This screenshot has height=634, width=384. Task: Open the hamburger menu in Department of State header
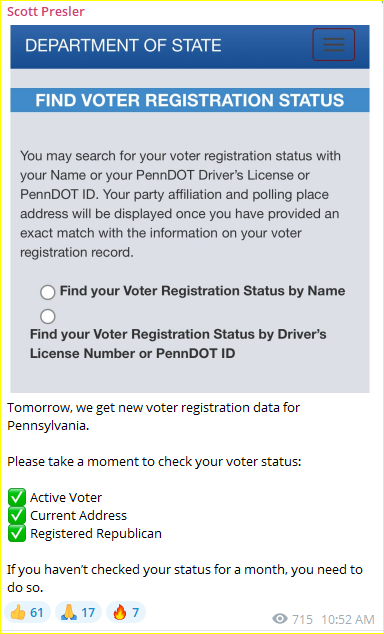click(x=333, y=44)
